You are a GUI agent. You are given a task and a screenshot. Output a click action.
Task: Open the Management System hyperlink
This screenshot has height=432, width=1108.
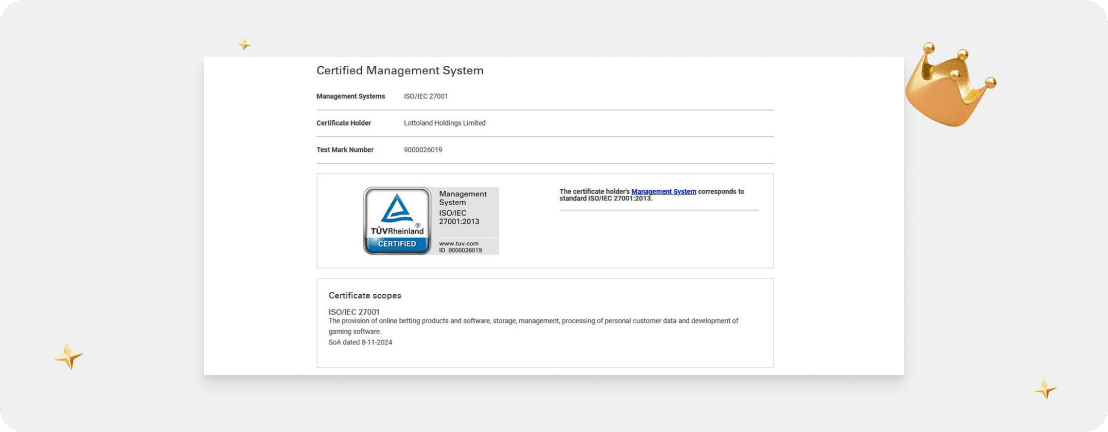(663, 191)
